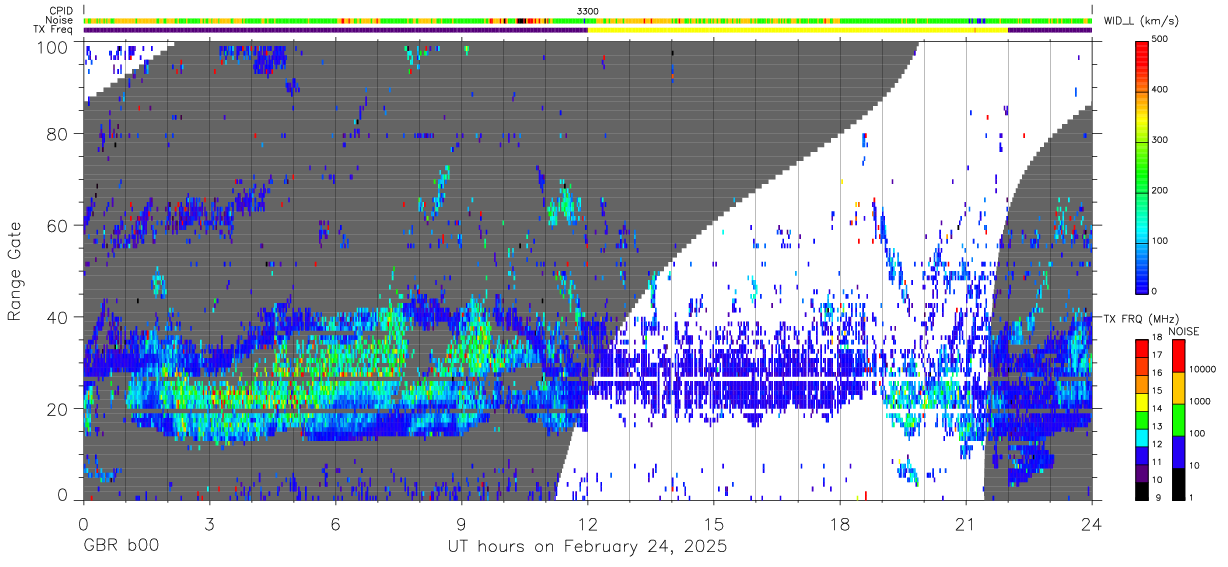Click the 'GBR b00' radar beam label

121,547
